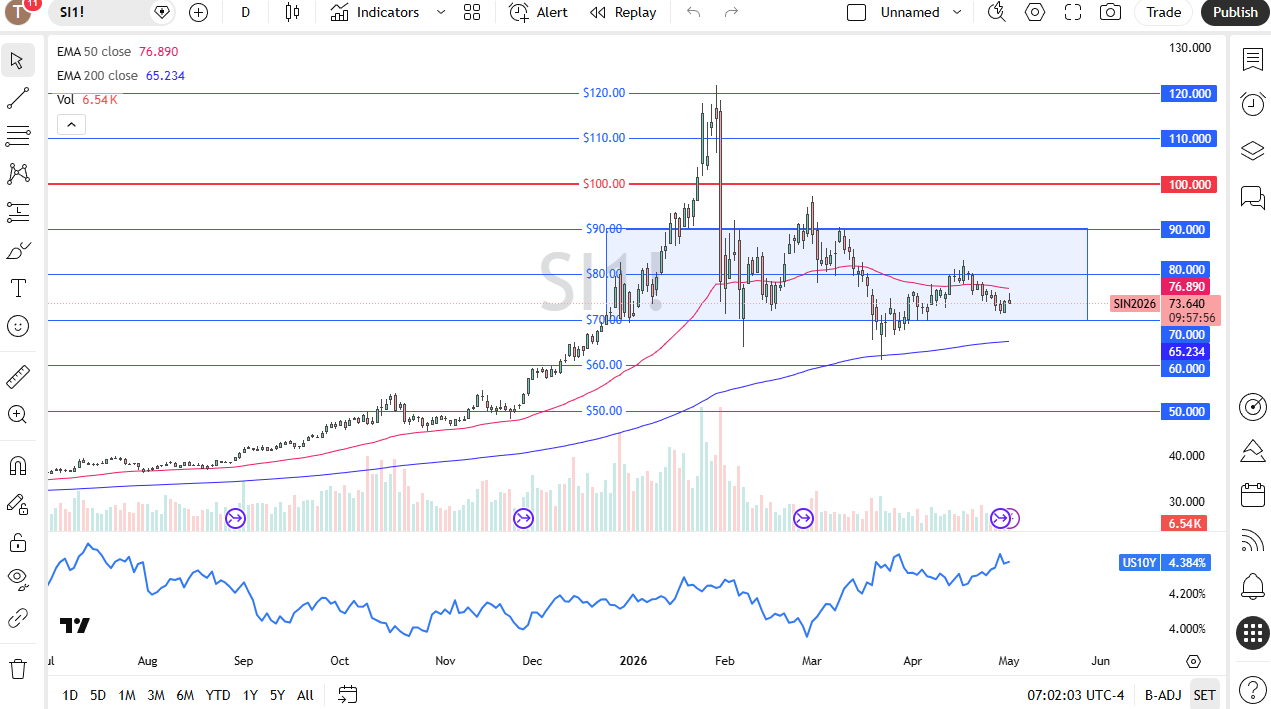Undo the last chart action
Viewport: 1271px width, 709px height.
tap(693, 12)
